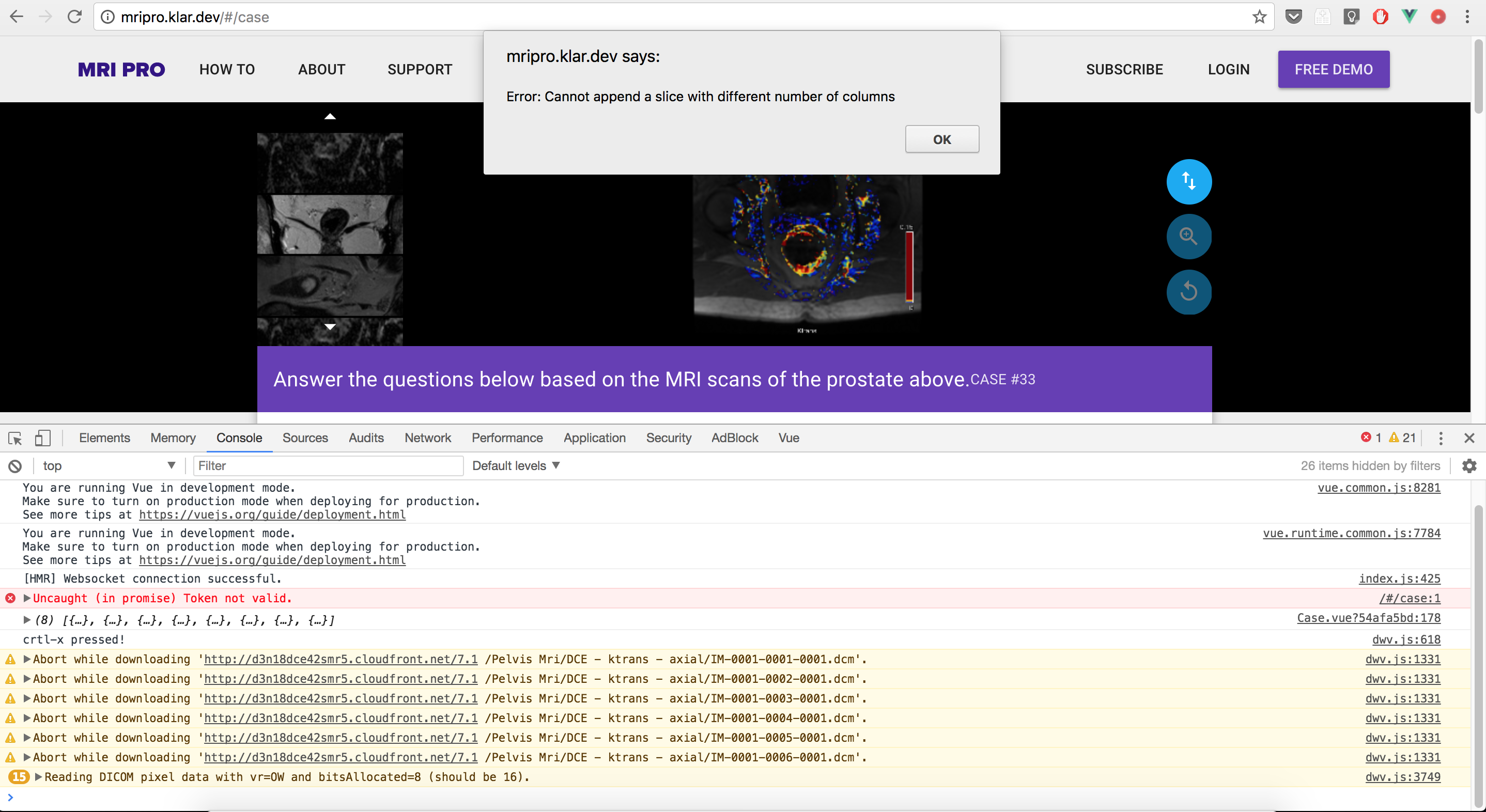
Task: Open the LOGIN page link
Action: tap(1229, 69)
